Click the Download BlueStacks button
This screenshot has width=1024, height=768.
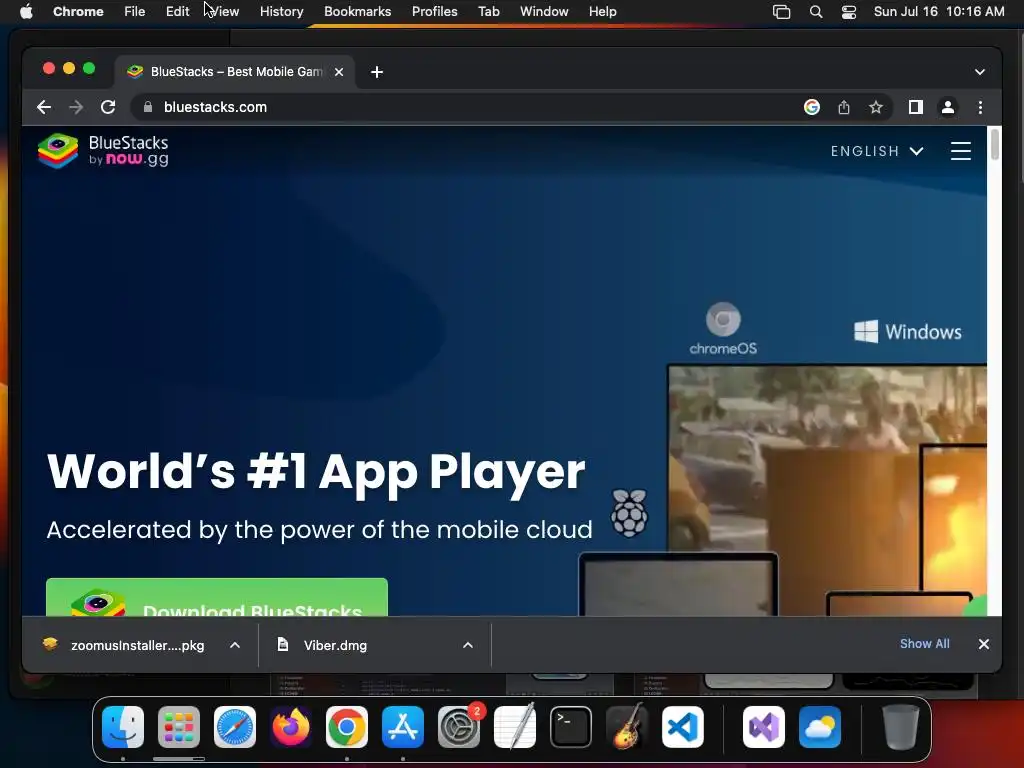click(x=217, y=598)
